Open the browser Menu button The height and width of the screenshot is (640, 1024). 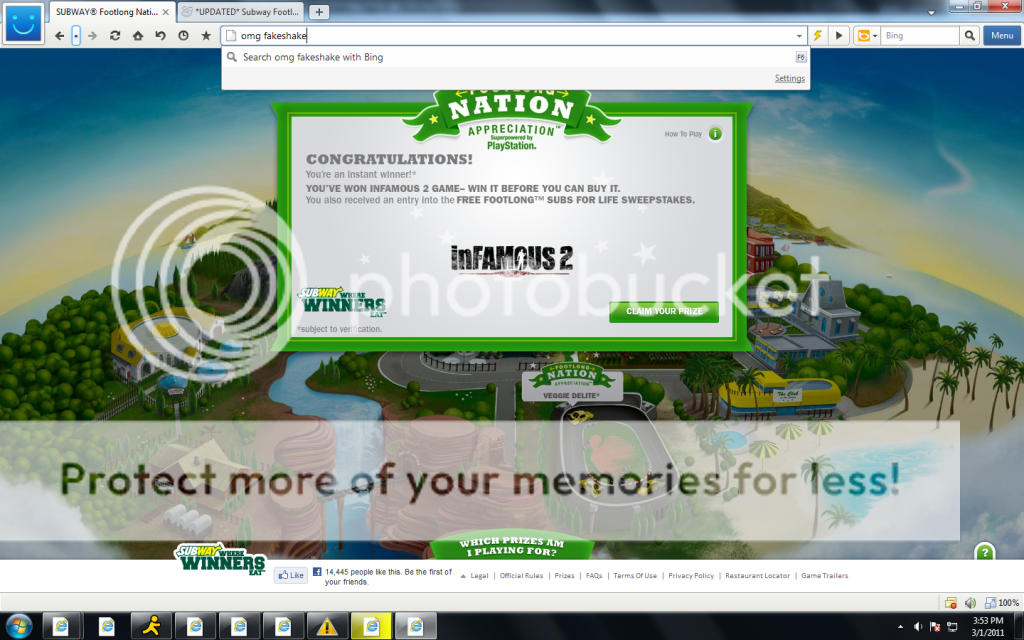tap(1002, 36)
